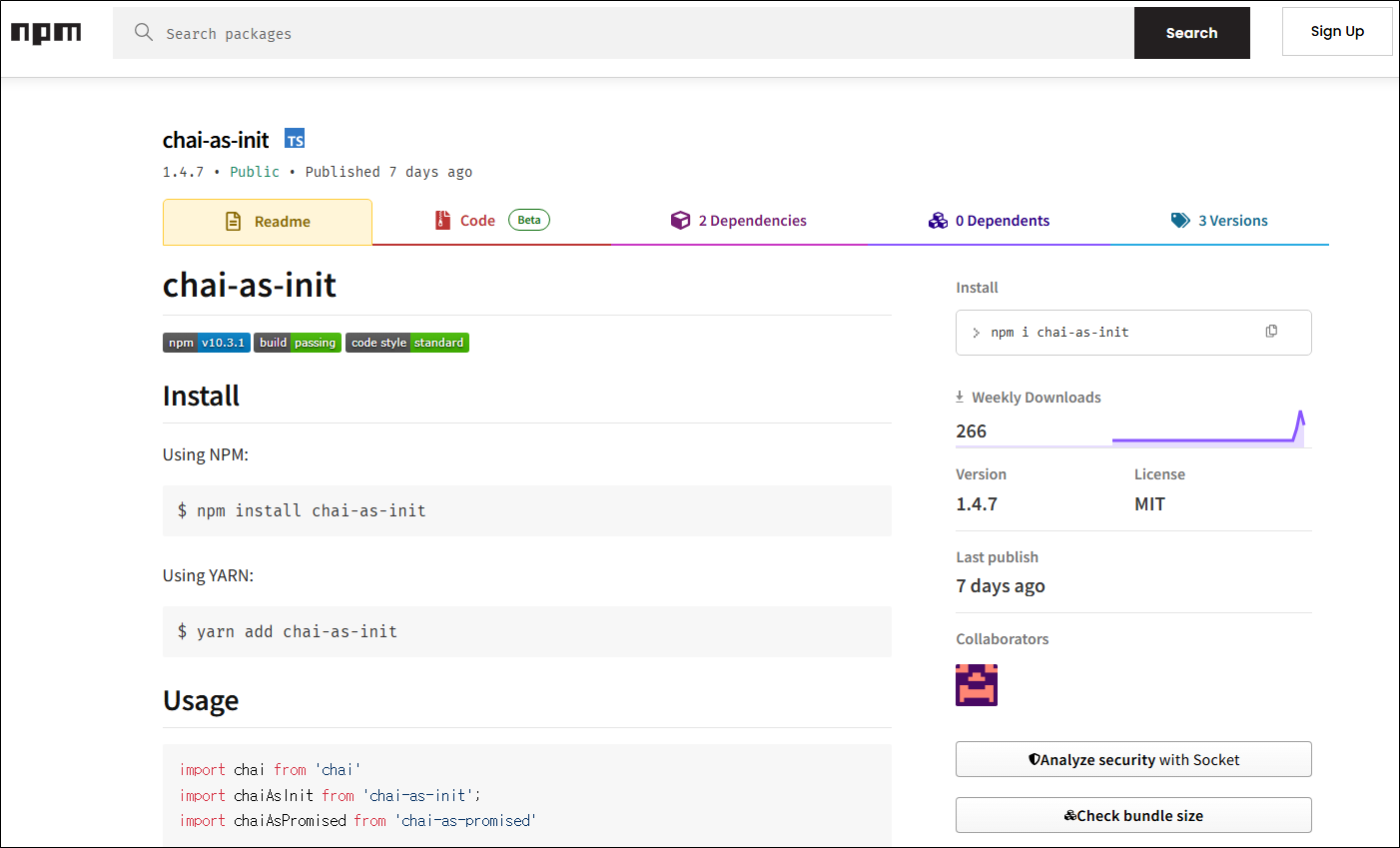This screenshot has height=848, width=1400.
Task: Open the Readme tab
Action: [268, 222]
